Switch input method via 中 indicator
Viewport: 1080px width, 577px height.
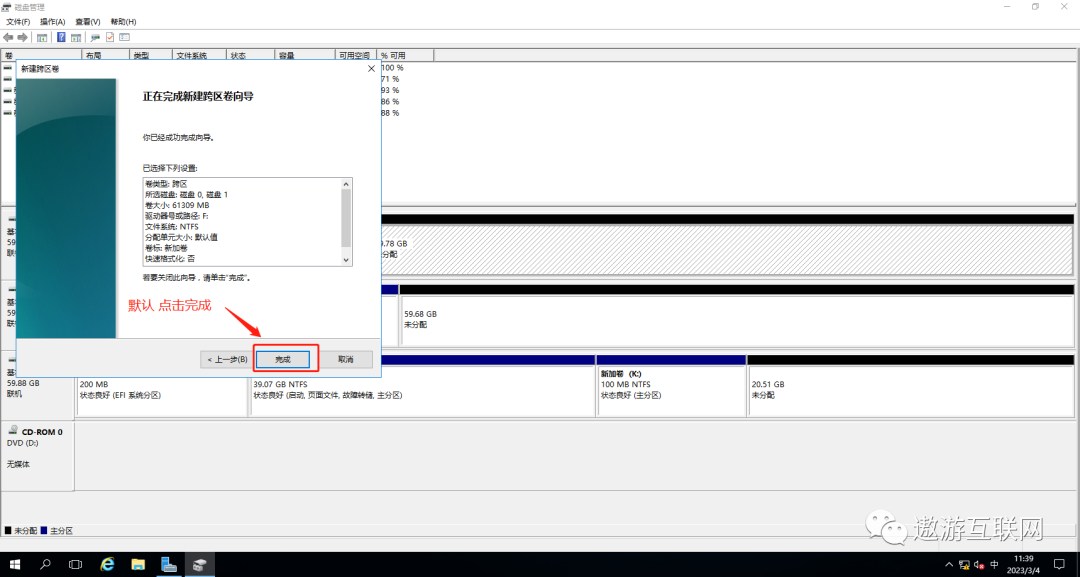(x=994, y=565)
